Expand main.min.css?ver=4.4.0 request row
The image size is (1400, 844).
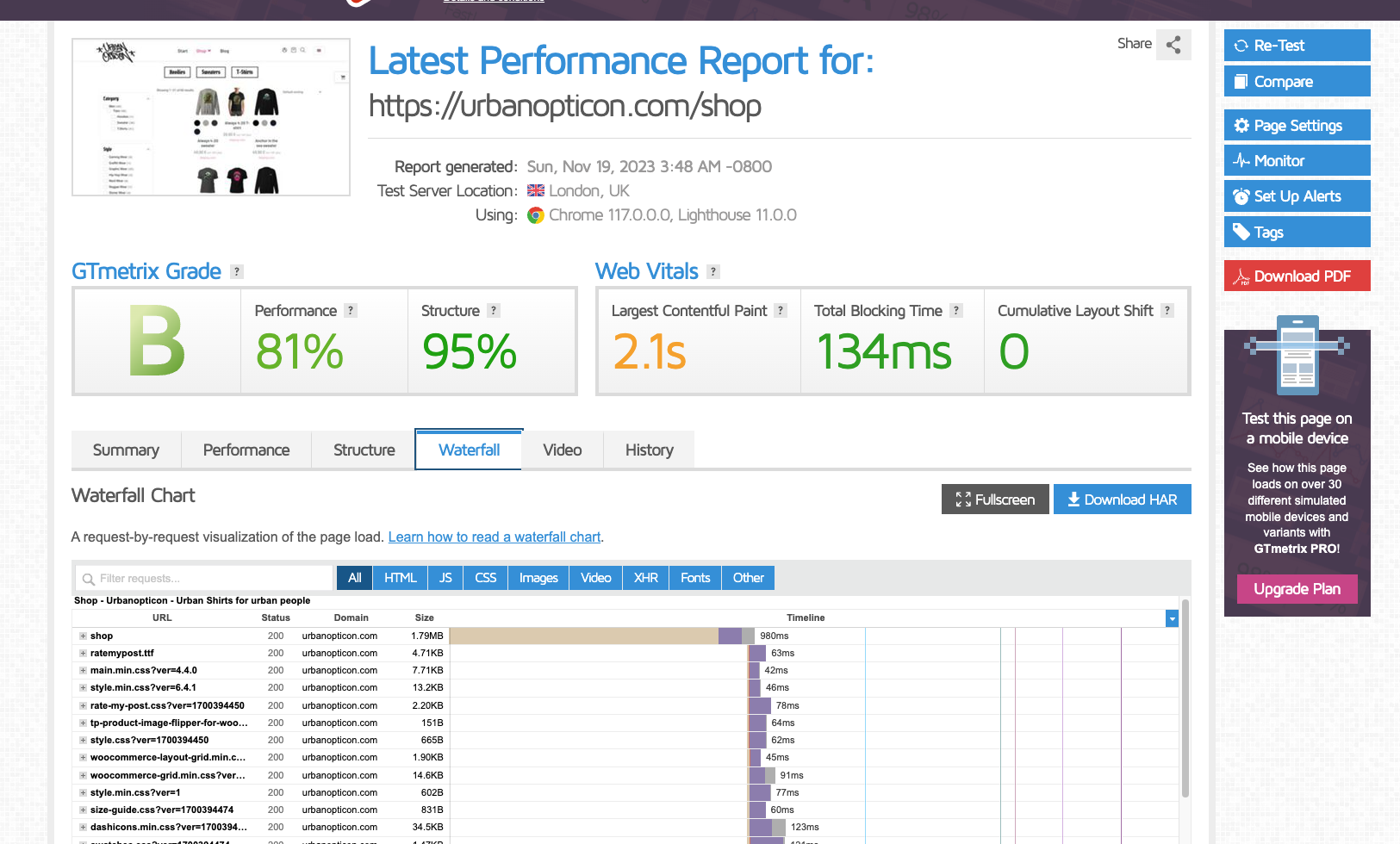[x=83, y=671]
